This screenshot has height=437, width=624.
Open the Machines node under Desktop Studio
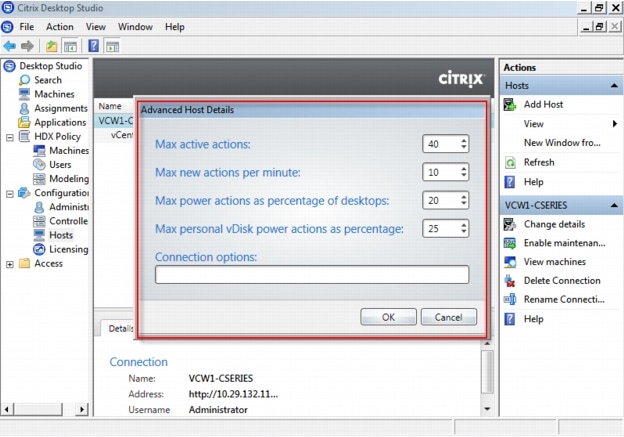coord(54,94)
